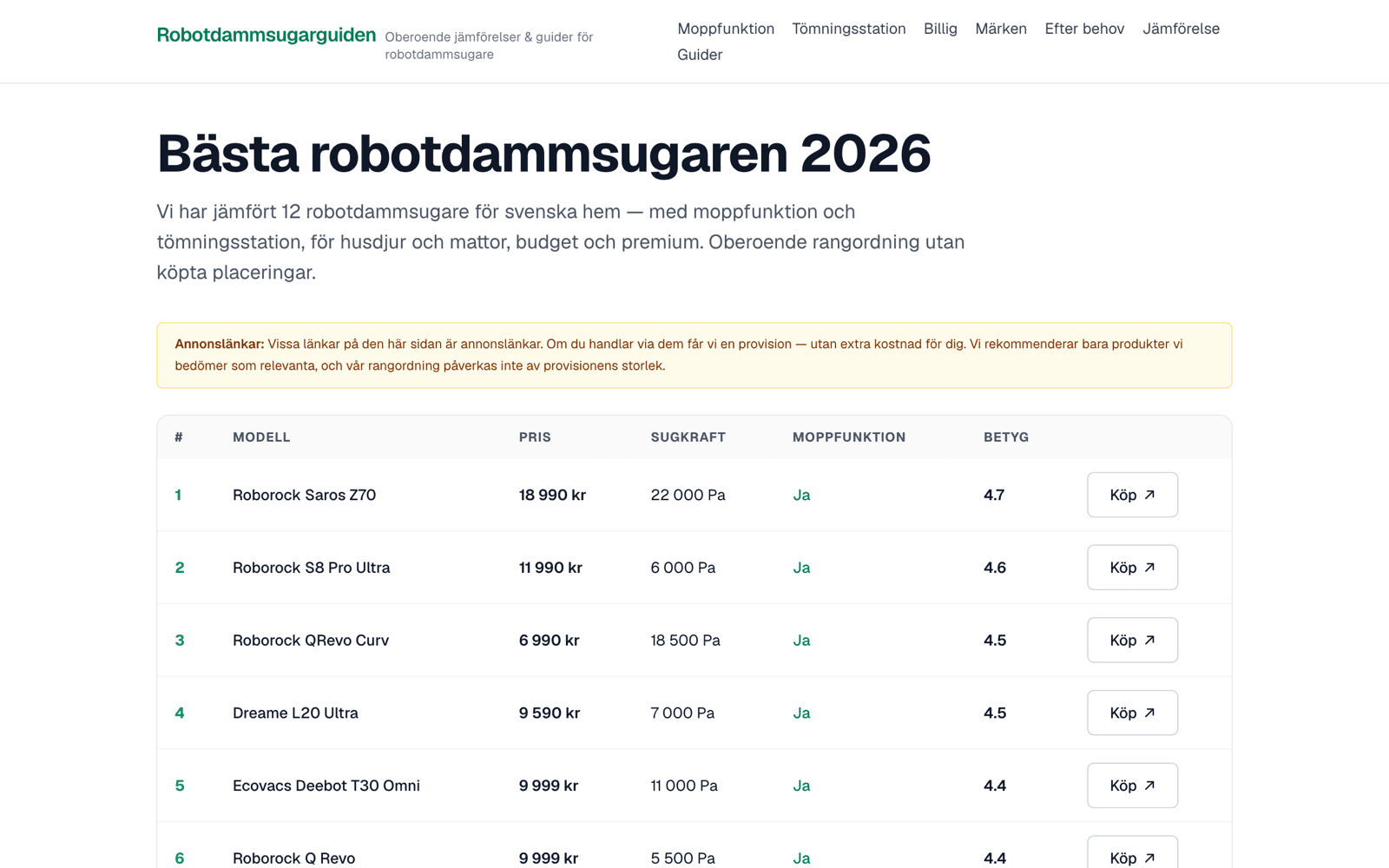Click the 4.6 rating value
1389x868 pixels.
[995, 568]
